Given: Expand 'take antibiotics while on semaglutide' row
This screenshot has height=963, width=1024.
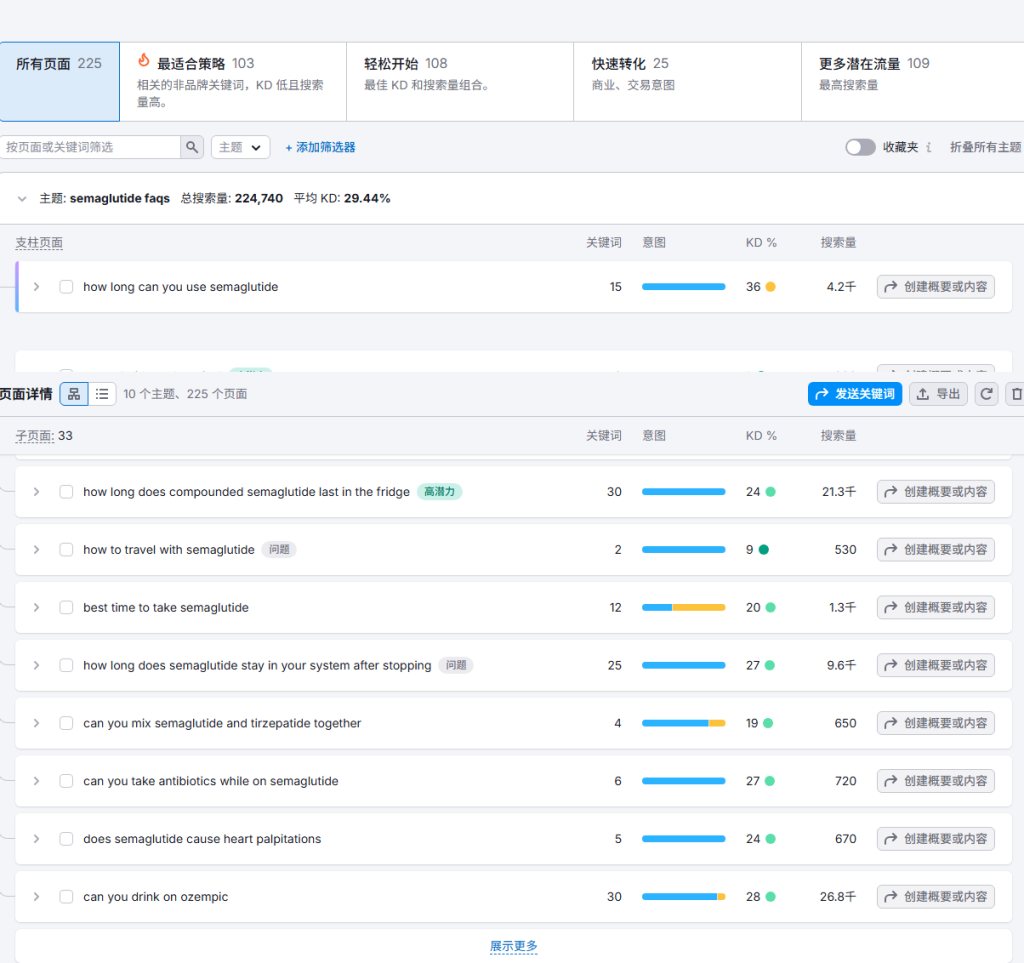Looking at the screenshot, I should 37,781.
